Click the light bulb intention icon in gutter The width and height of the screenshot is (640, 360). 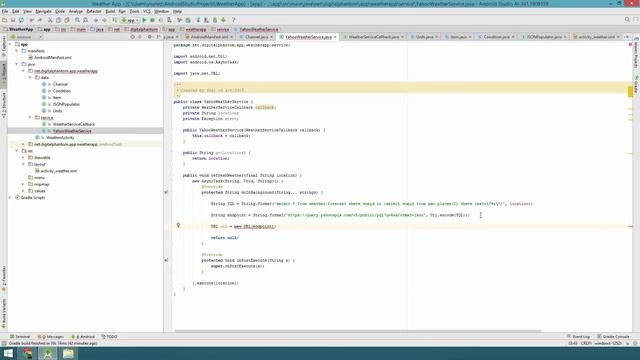178,225
